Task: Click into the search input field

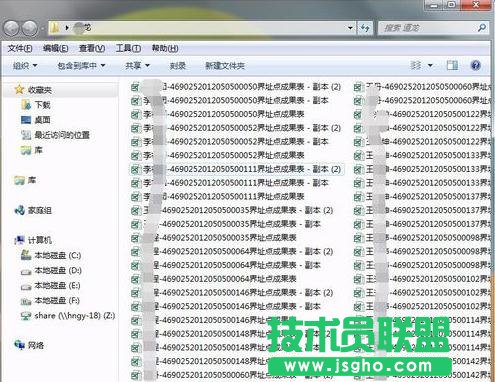Action: click(428, 28)
